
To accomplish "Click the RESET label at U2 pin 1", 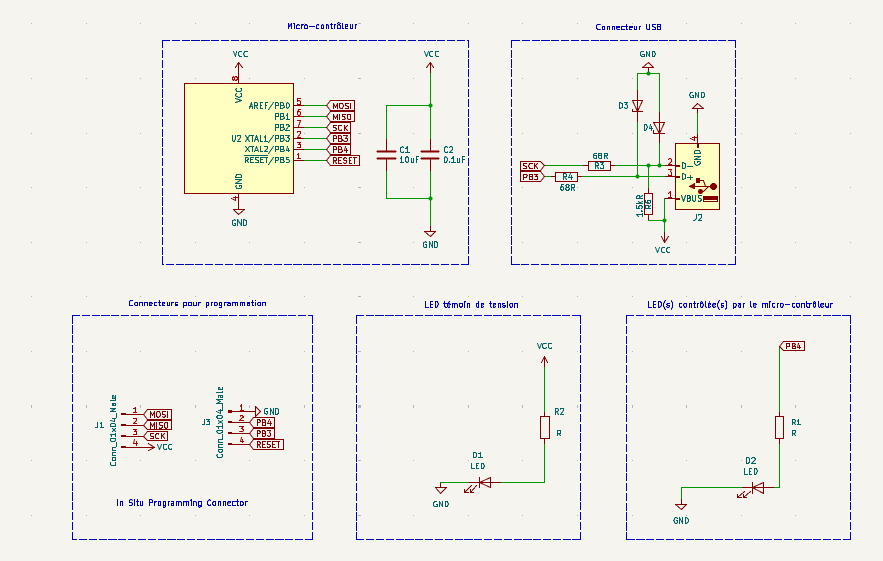I will [x=344, y=160].
